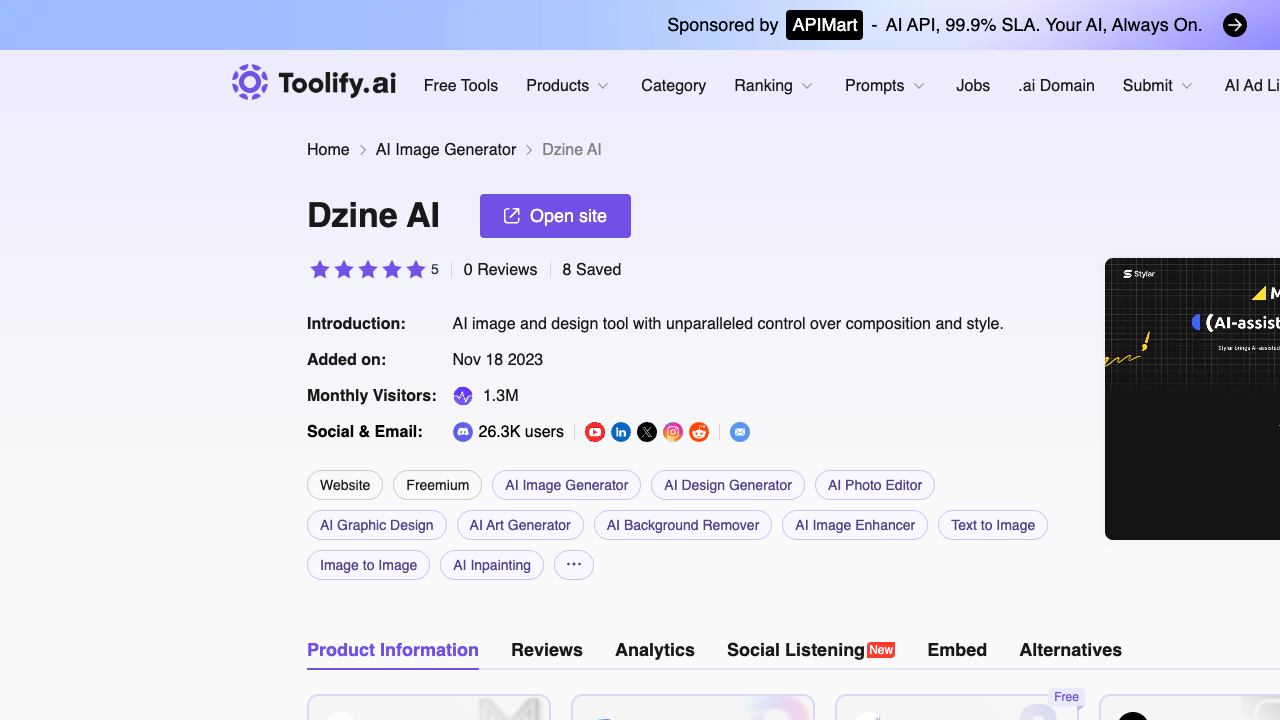
Task: Click the 8 Saved link
Action: click(592, 270)
